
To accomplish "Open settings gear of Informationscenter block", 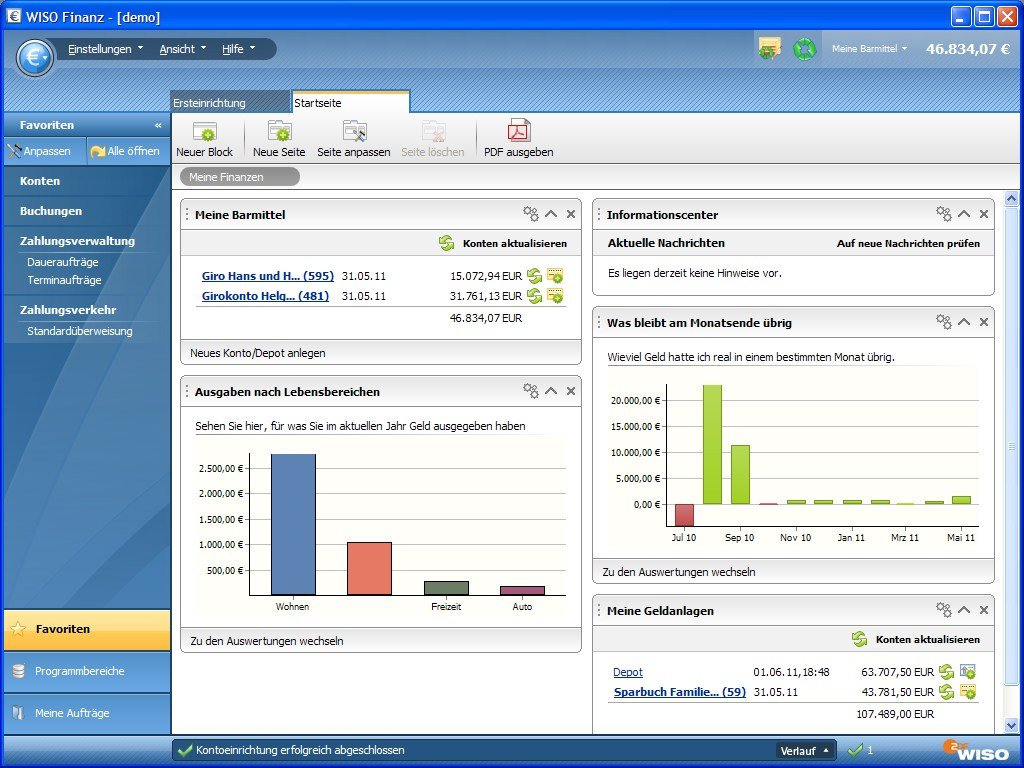I will (943, 214).
